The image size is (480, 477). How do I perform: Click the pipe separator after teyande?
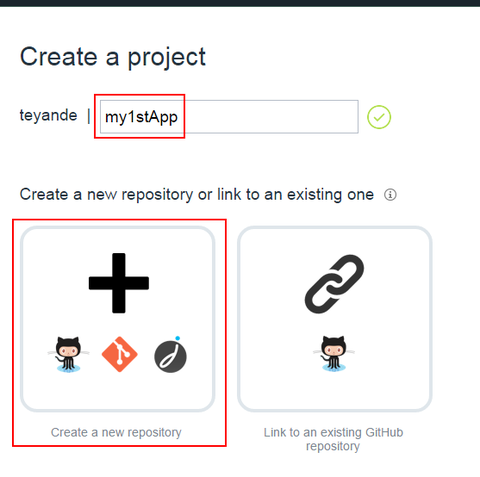tap(89, 116)
